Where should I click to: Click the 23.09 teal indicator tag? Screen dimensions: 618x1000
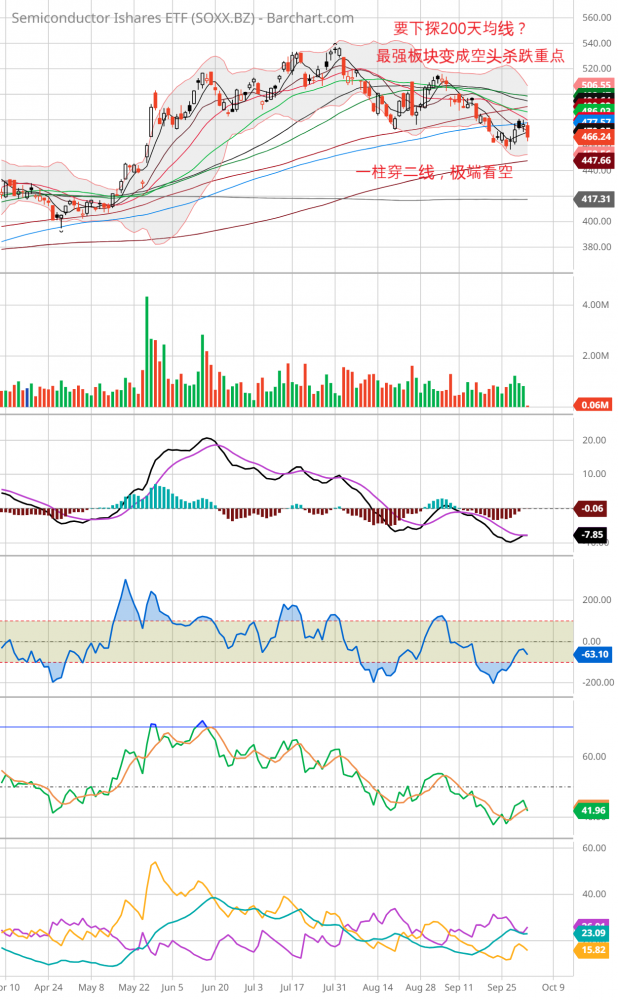(596, 933)
